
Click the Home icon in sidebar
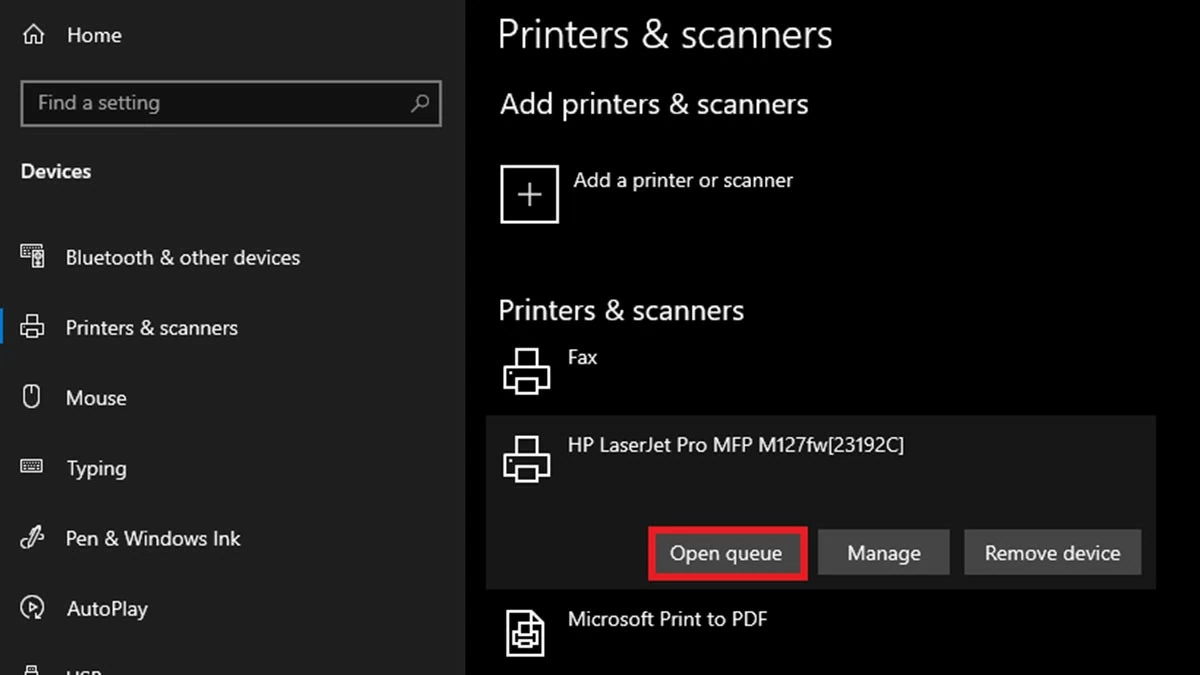point(35,34)
